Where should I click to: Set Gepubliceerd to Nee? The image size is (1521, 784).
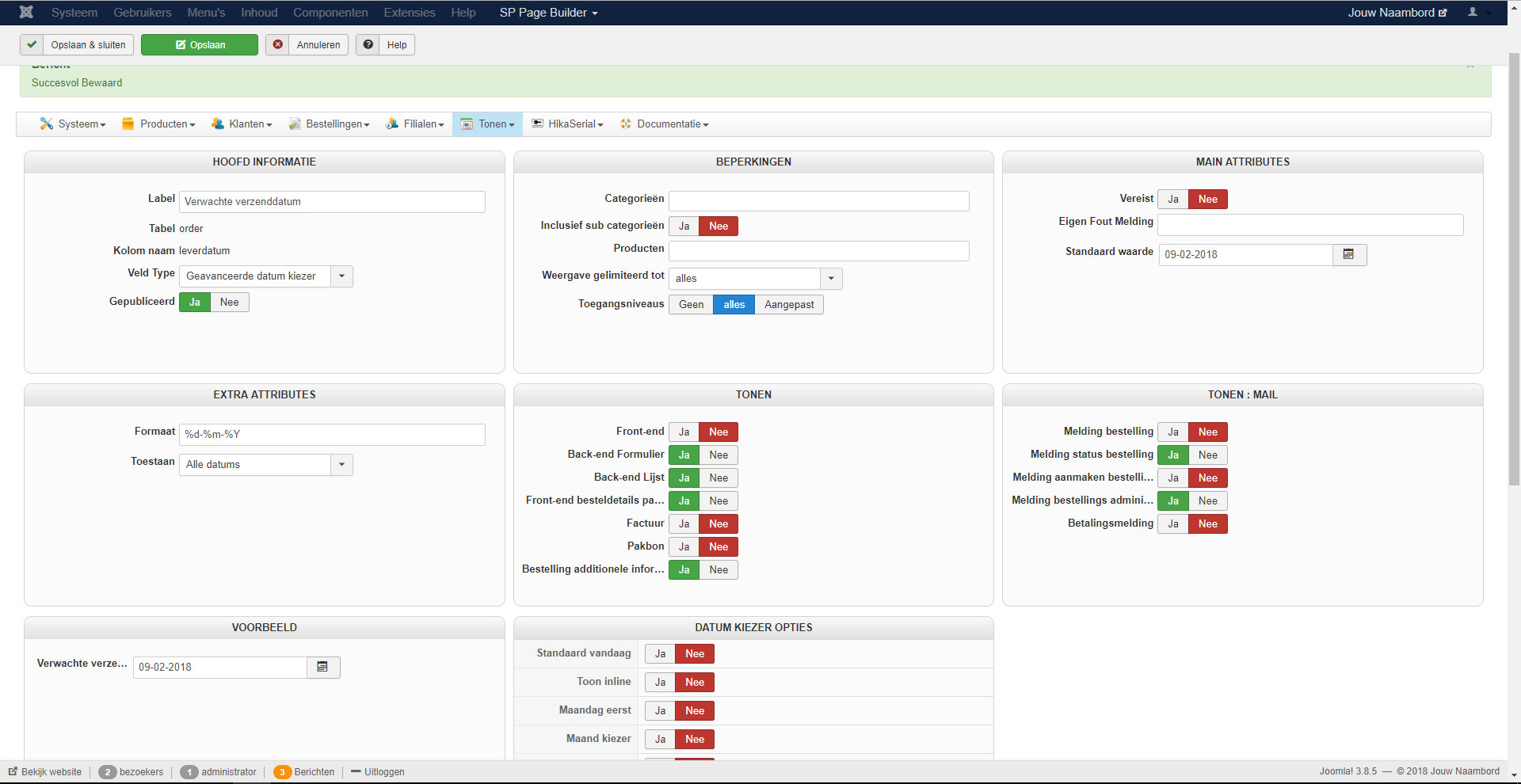(x=230, y=302)
